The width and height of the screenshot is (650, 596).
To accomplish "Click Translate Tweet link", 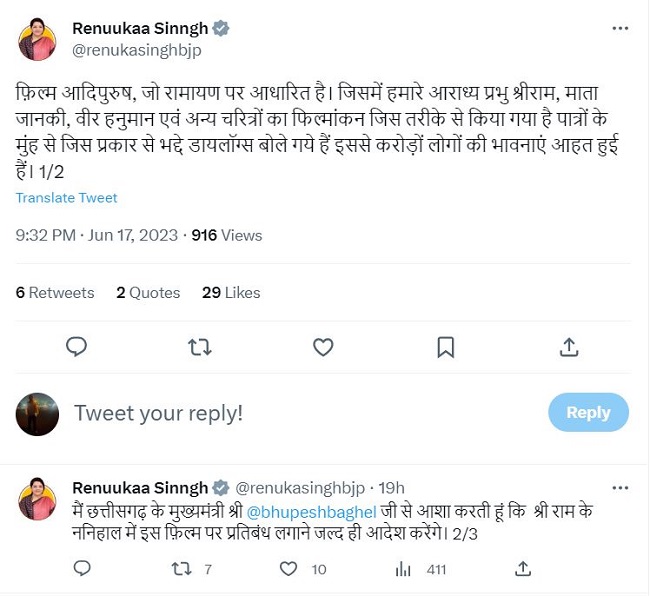I will pos(66,198).
